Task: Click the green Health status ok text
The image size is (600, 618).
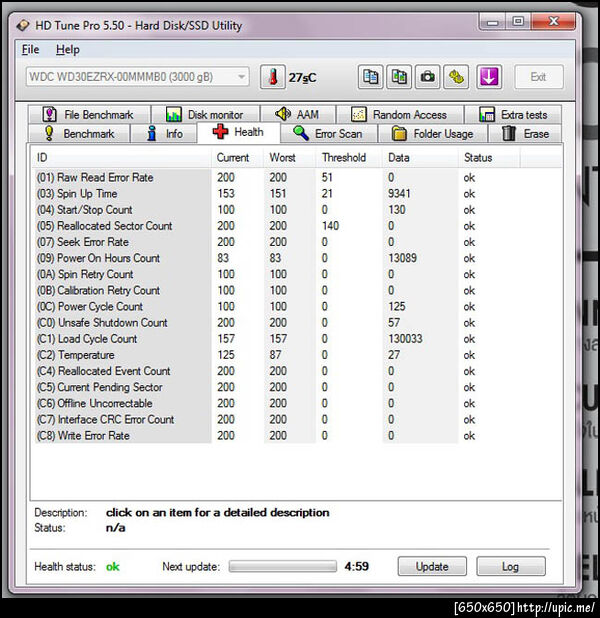Action: 113,567
